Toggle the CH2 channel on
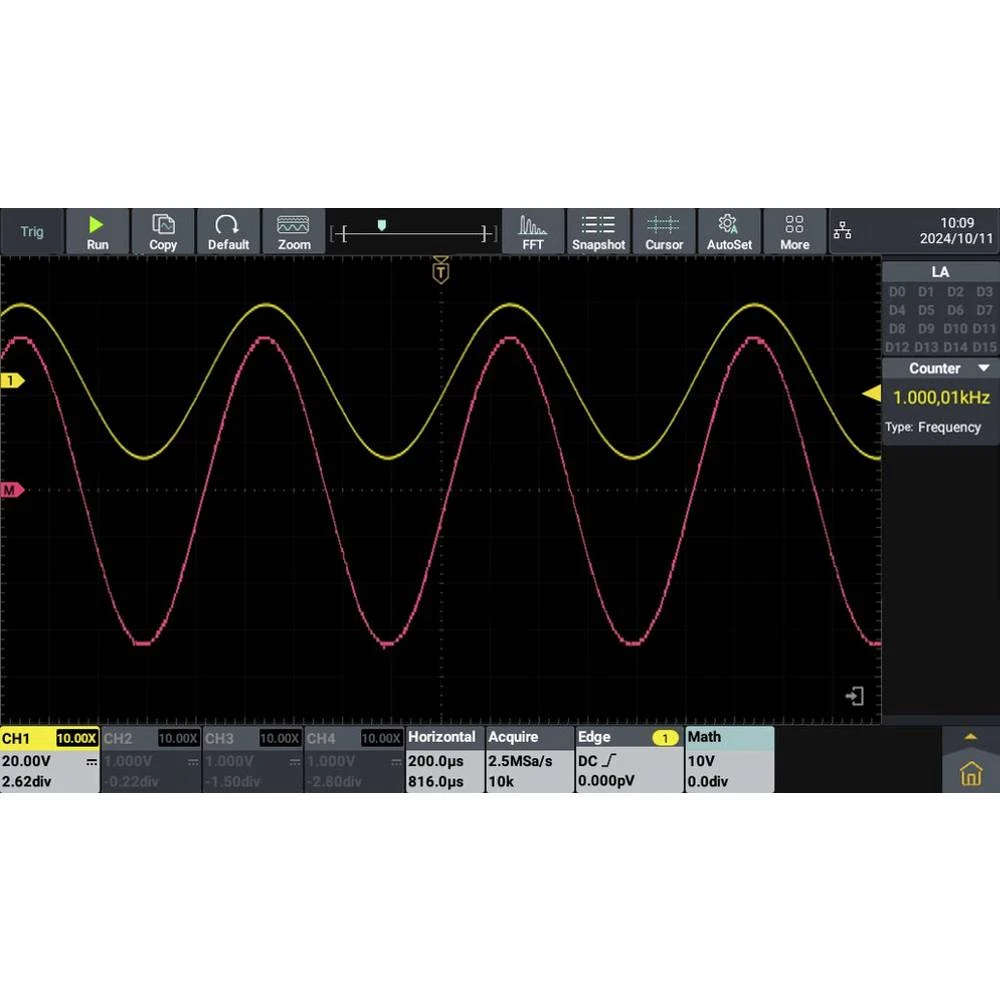This screenshot has height=1000, width=1000. [151, 759]
